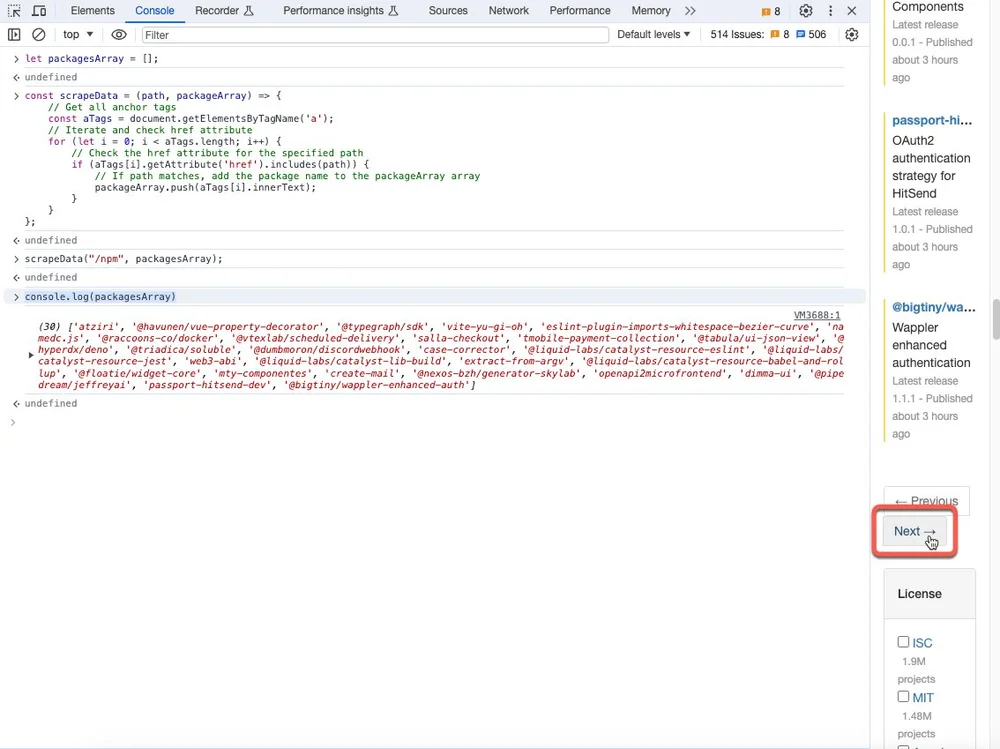The image size is (1000, 749).
Task: Check the ISC license filter
Action: (x=903, y=641)
